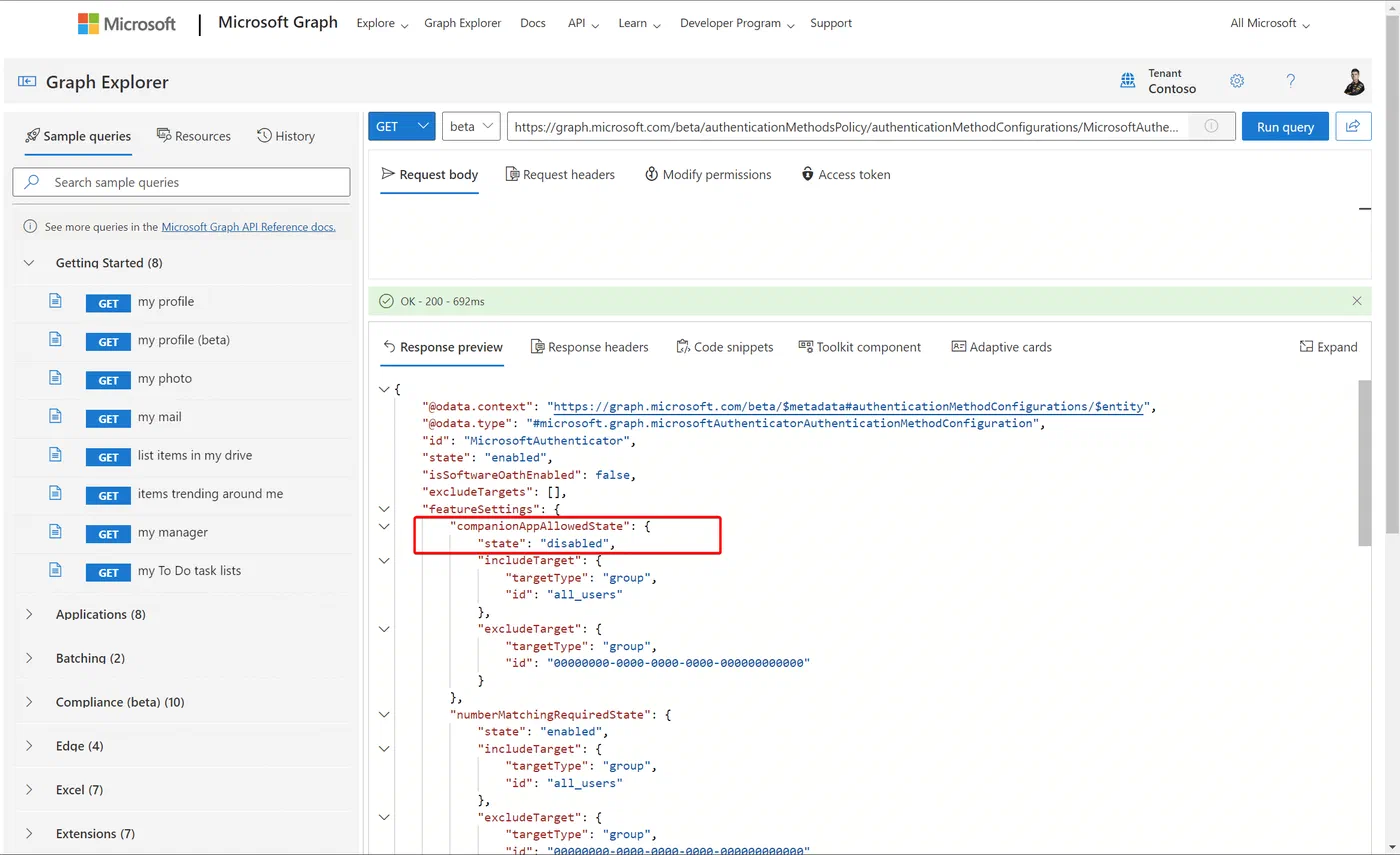
Task: Click document icon beside my To Do task lists
Action: click(x=56, y=570)
